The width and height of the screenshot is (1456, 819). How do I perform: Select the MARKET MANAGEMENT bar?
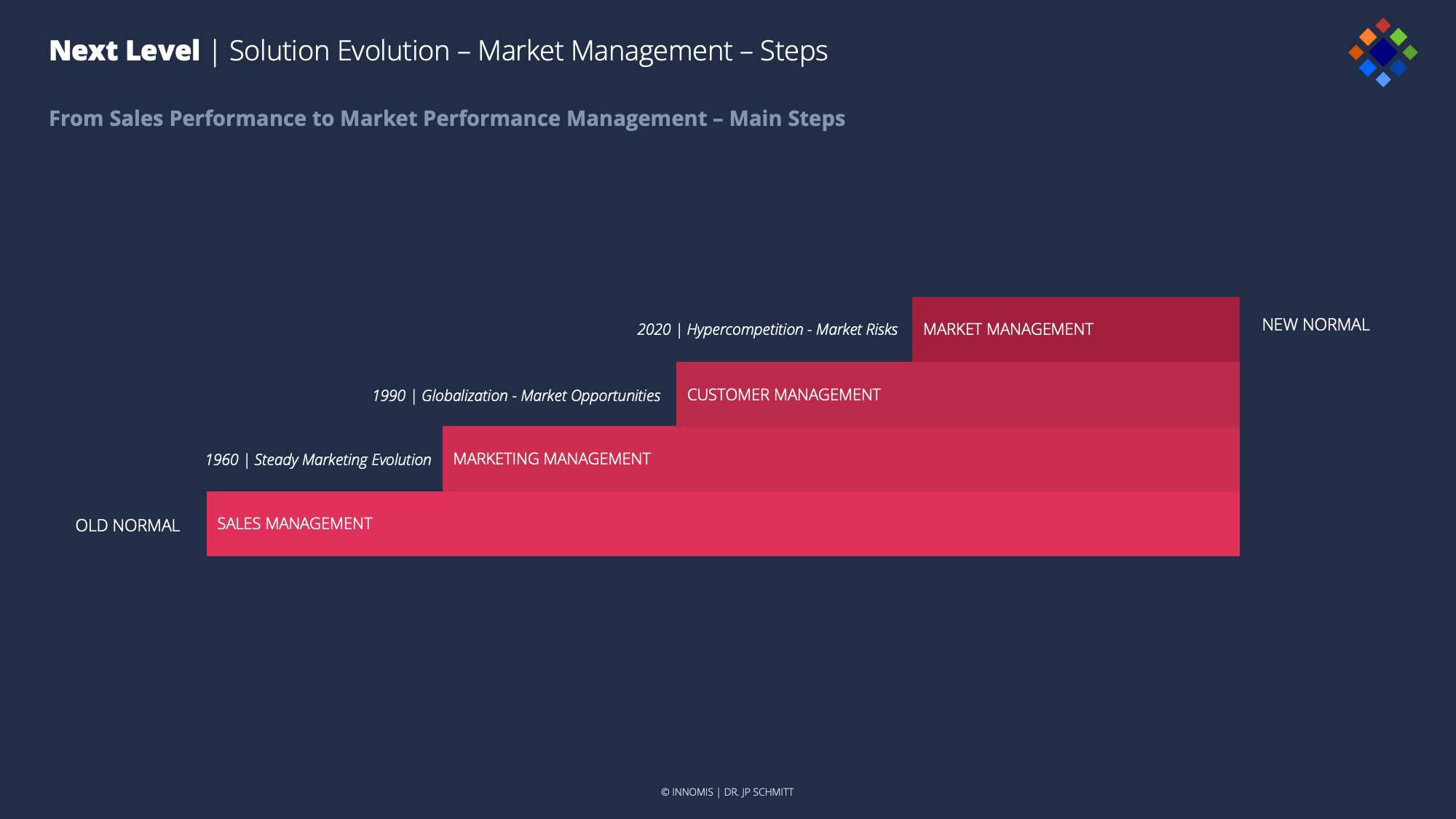1075,329
